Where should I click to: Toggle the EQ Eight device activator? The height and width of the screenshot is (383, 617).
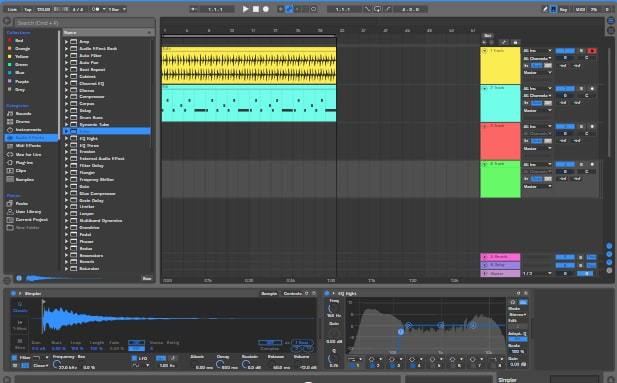click(x=327, y=293)
